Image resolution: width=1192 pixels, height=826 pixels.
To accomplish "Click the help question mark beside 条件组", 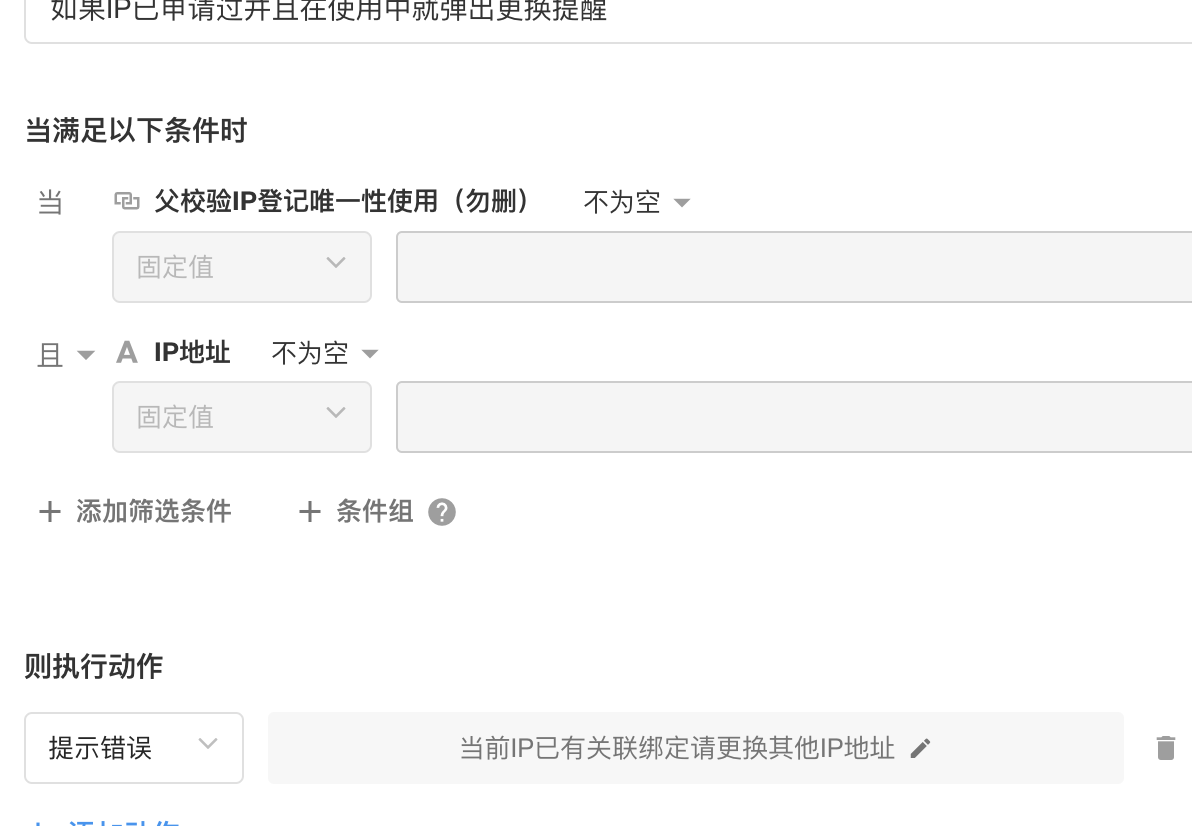I will click(x=441, y=512).
